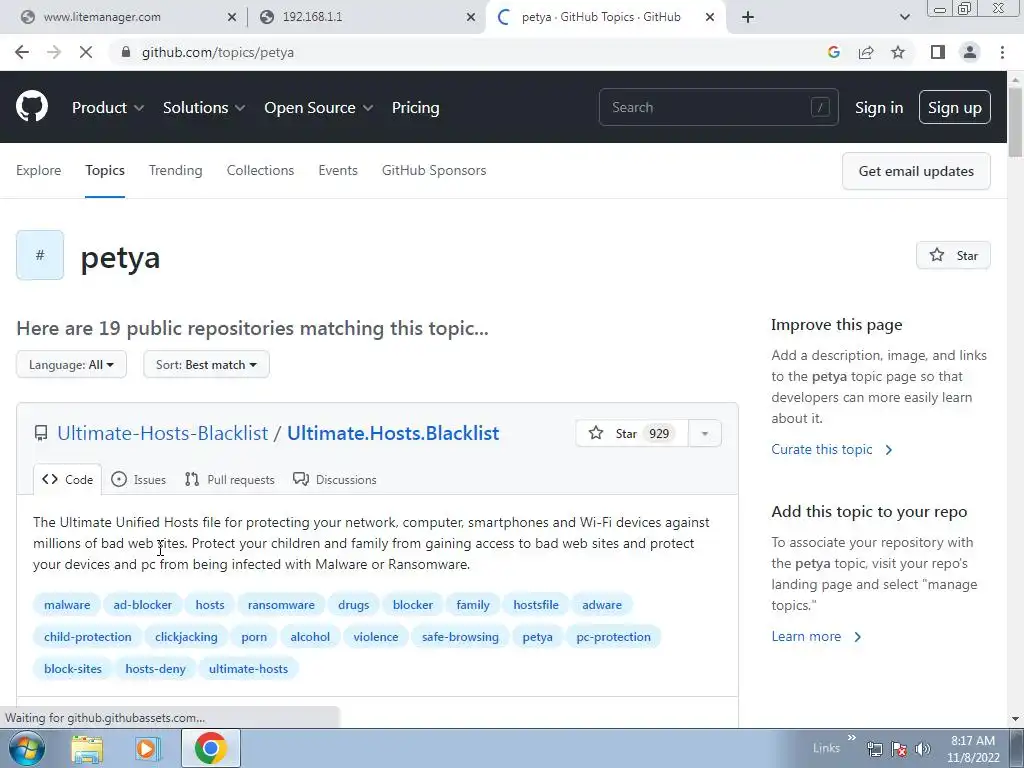Expand the Solutions menu
Viewport: 1024px width, 768px height.
[x=204, y=108]
